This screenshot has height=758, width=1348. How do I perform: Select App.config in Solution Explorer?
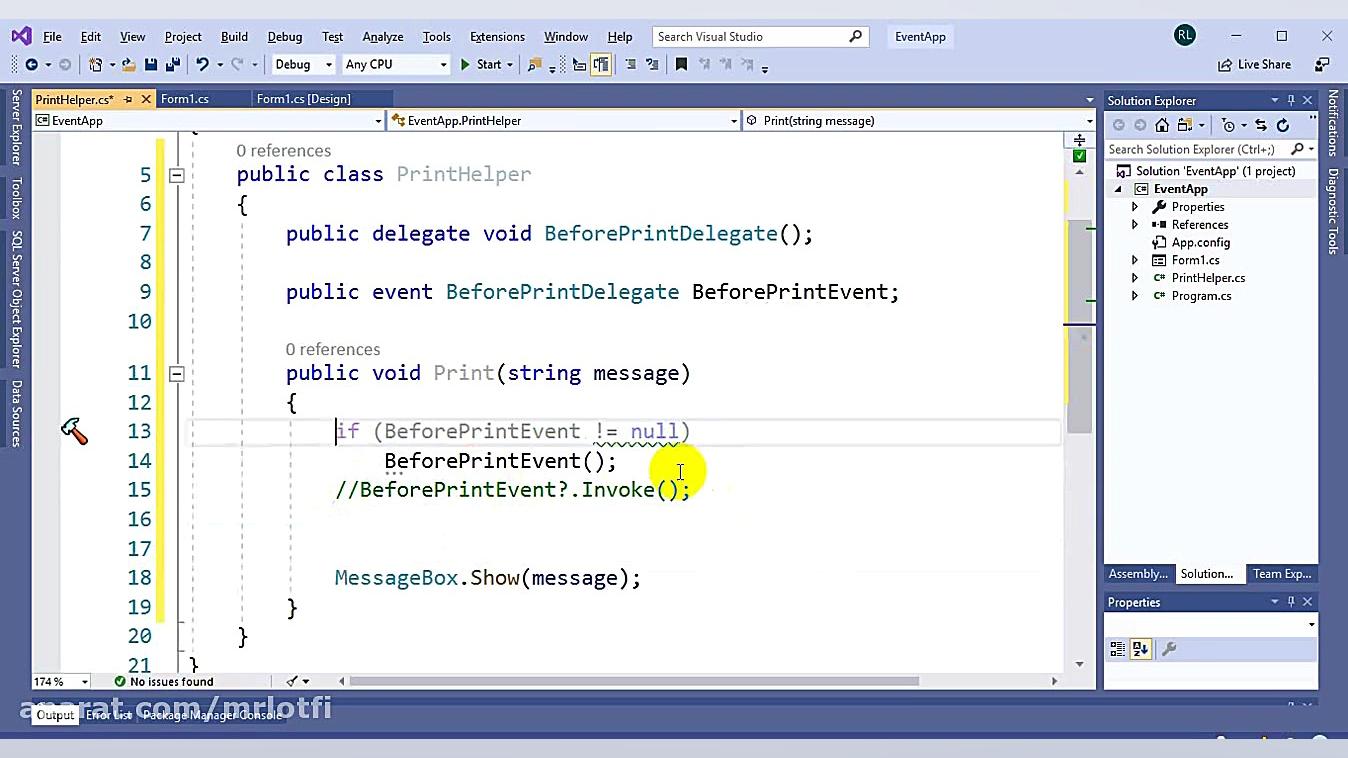pos(1200,242)
